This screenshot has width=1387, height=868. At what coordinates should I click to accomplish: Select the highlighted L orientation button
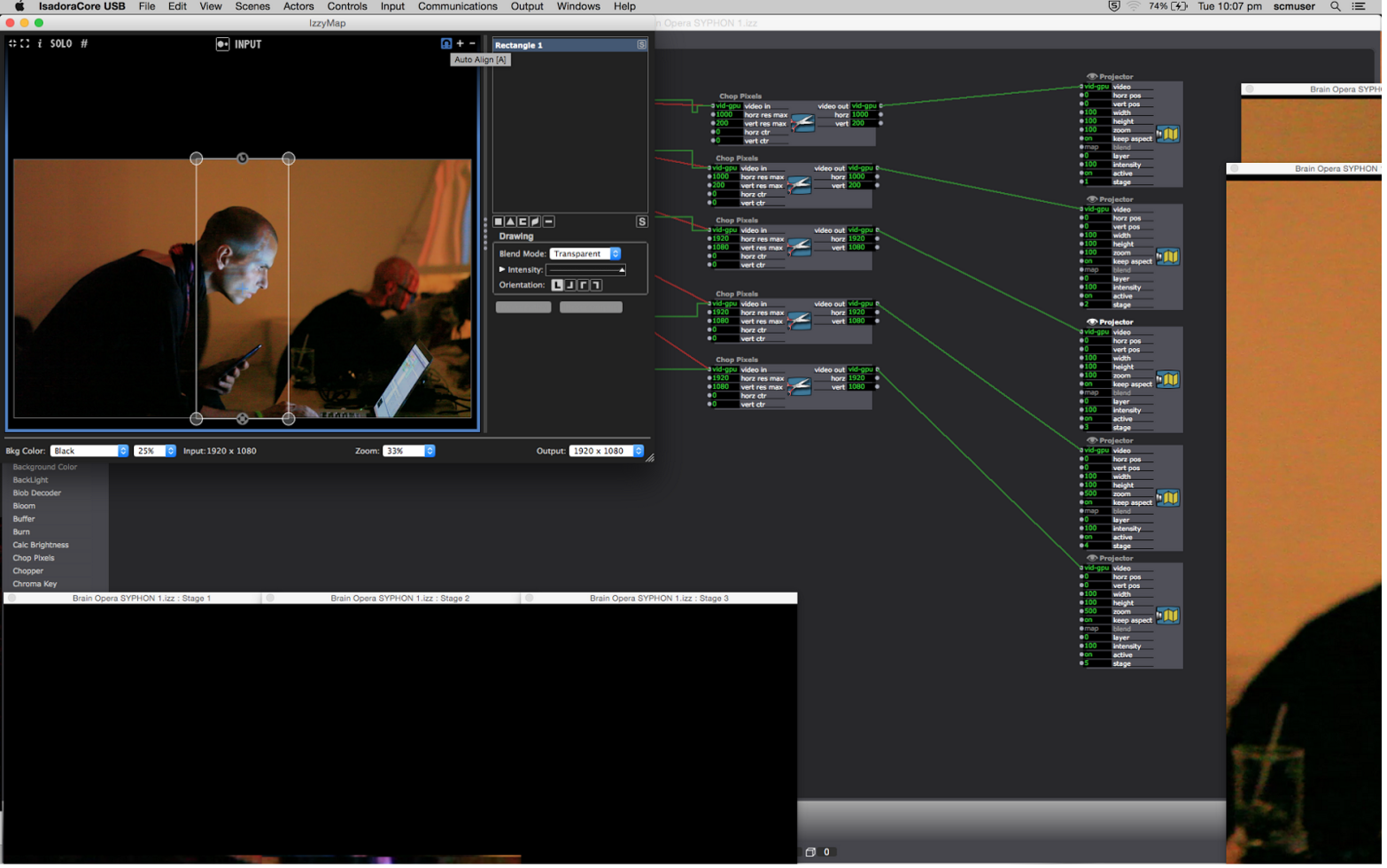(557, 285)
